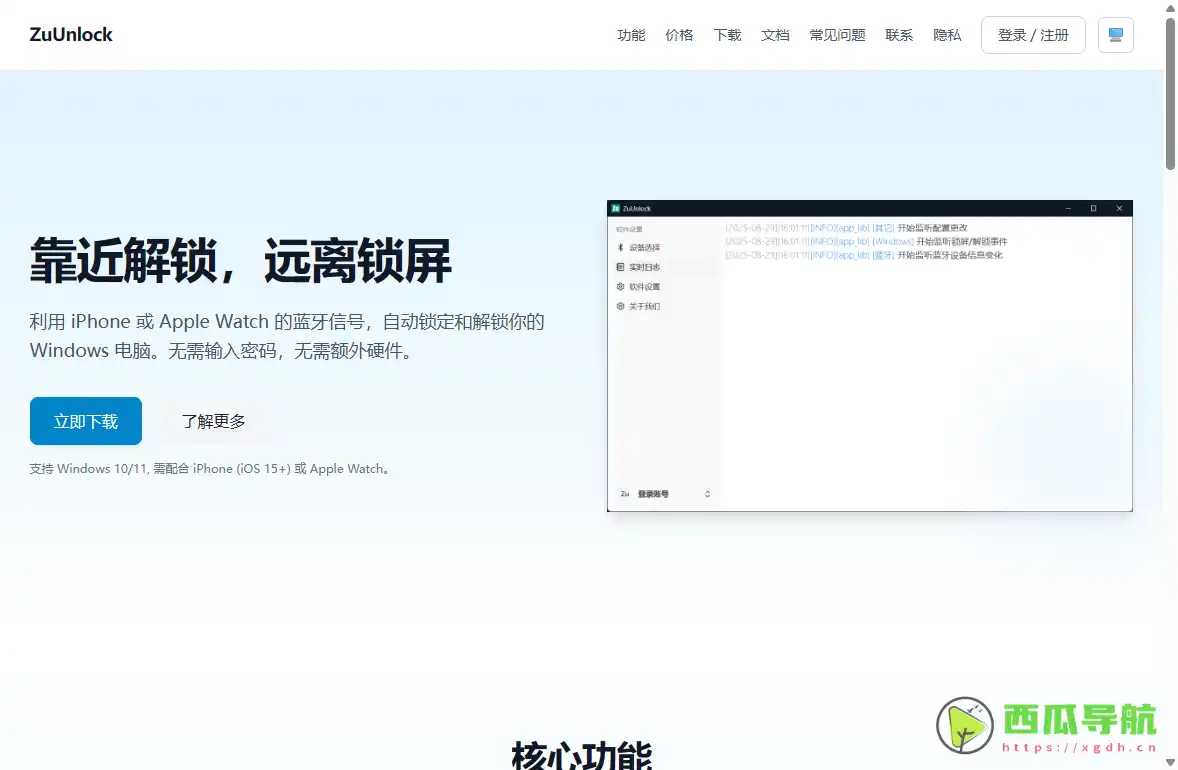The height and width of the screenshot is (770, 1178).
Task: Open the 下载 nav item
Action: (727, 35)
